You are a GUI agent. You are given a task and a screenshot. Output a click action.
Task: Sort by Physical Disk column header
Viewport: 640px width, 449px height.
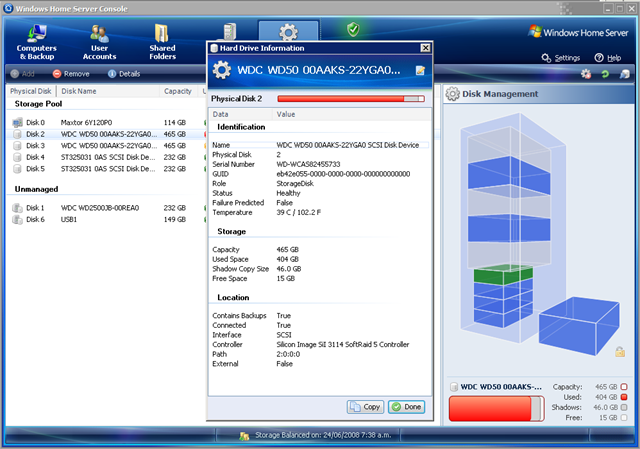click(31, 91)
